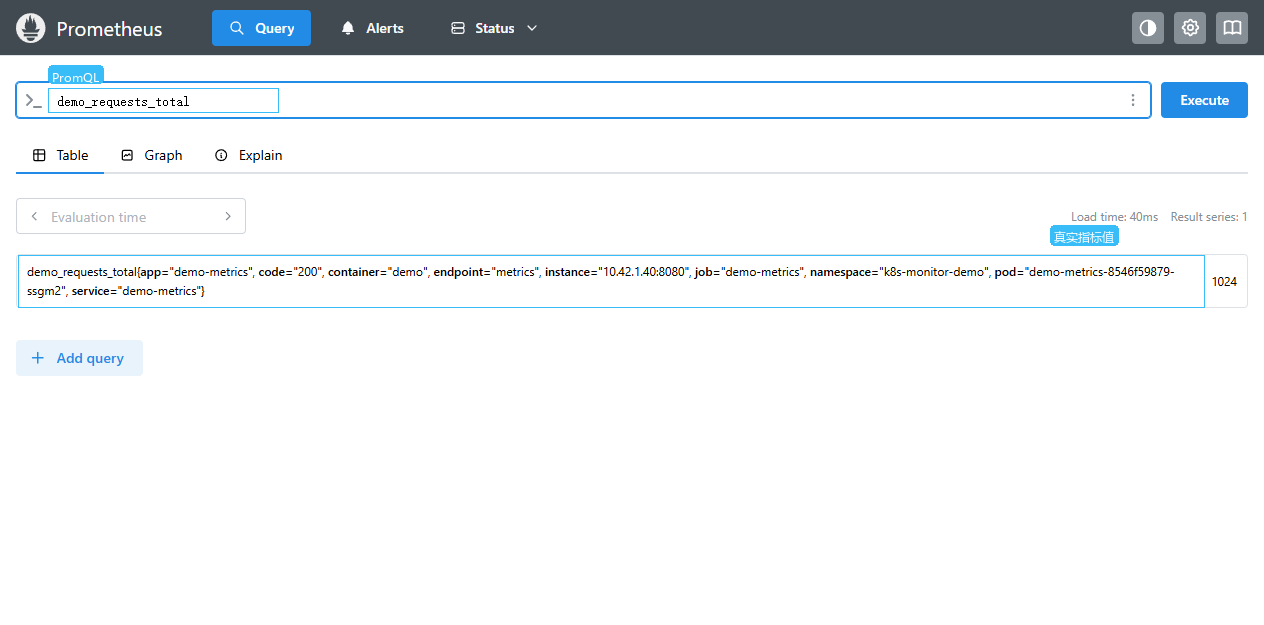Open the Prometheus home title link
The image size is (1264, 625).
pos(109,29)
